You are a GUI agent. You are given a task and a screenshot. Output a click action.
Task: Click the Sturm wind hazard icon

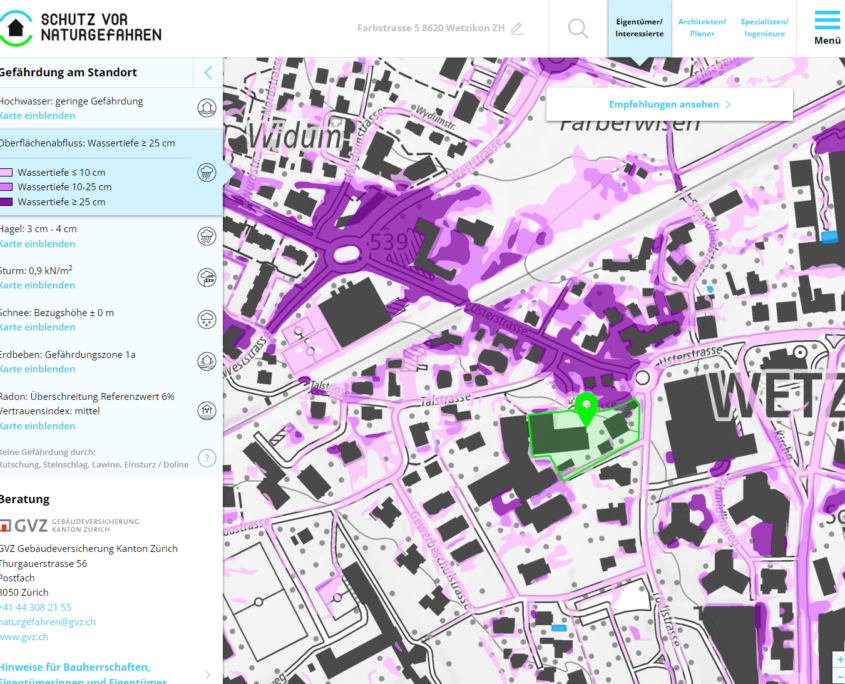tap(207, 278)
